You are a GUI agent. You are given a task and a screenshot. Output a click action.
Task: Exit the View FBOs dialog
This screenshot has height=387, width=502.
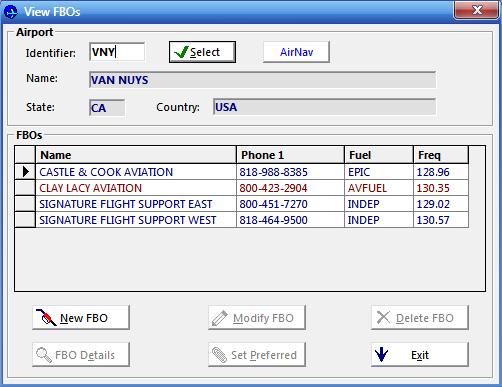coord(420,355)
